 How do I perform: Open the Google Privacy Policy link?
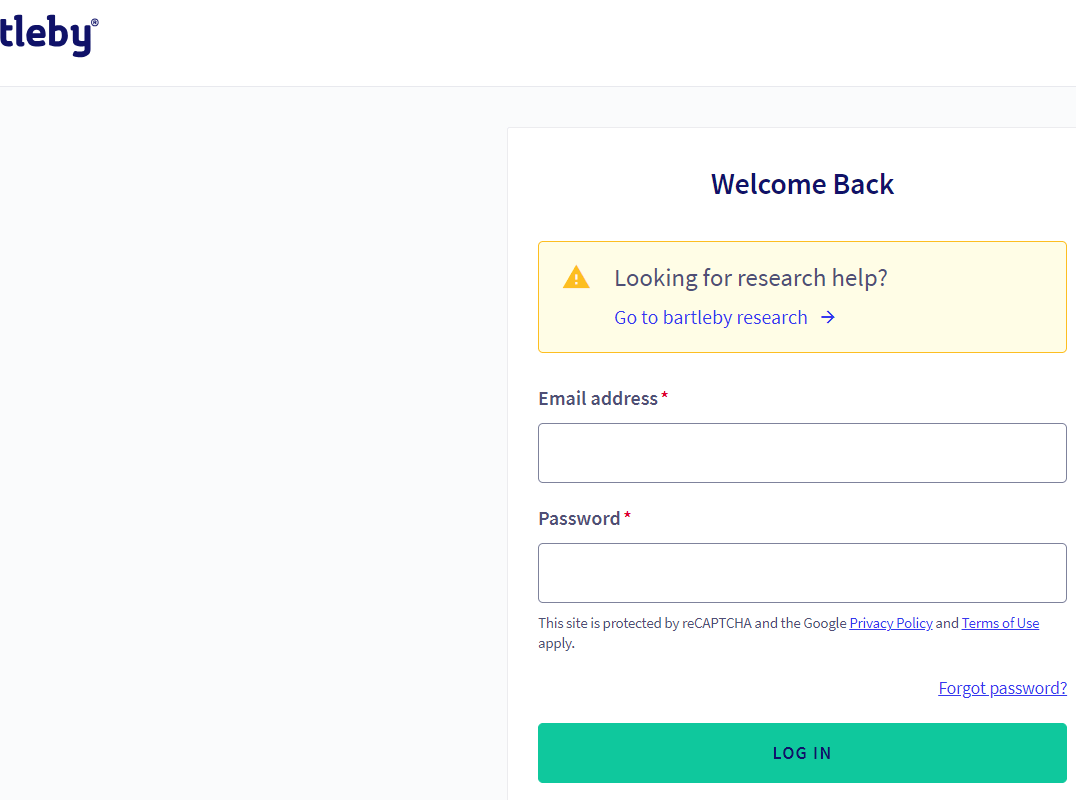tap(890, 623)
